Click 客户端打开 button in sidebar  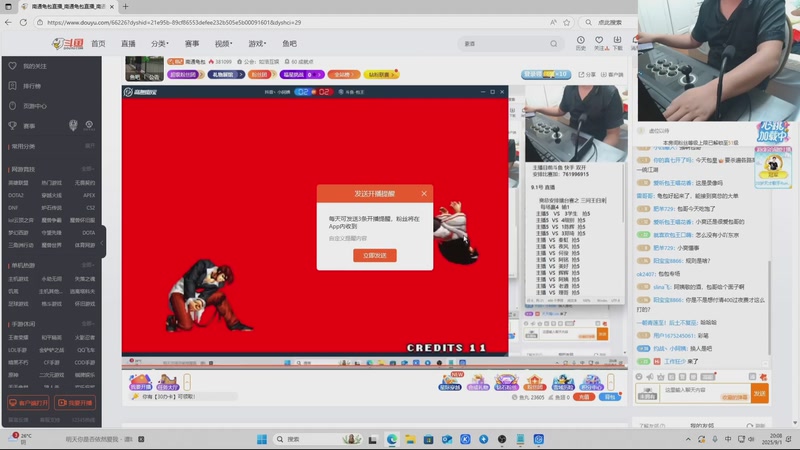29,403
